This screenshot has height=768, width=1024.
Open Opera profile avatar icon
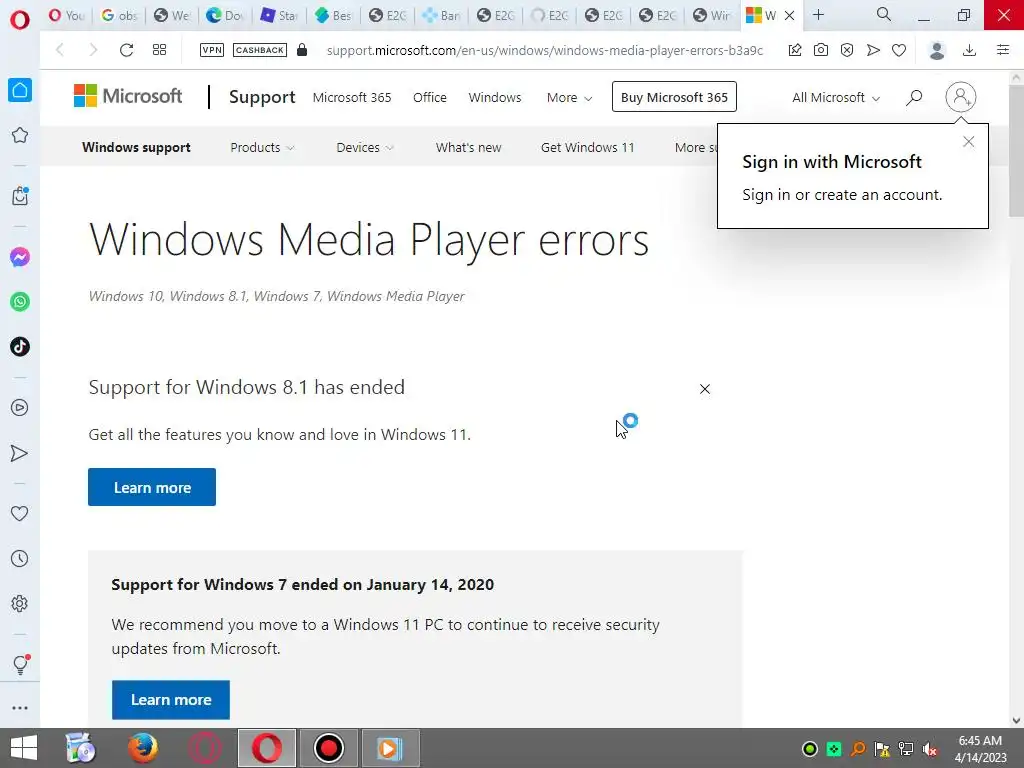coord(937,50)
